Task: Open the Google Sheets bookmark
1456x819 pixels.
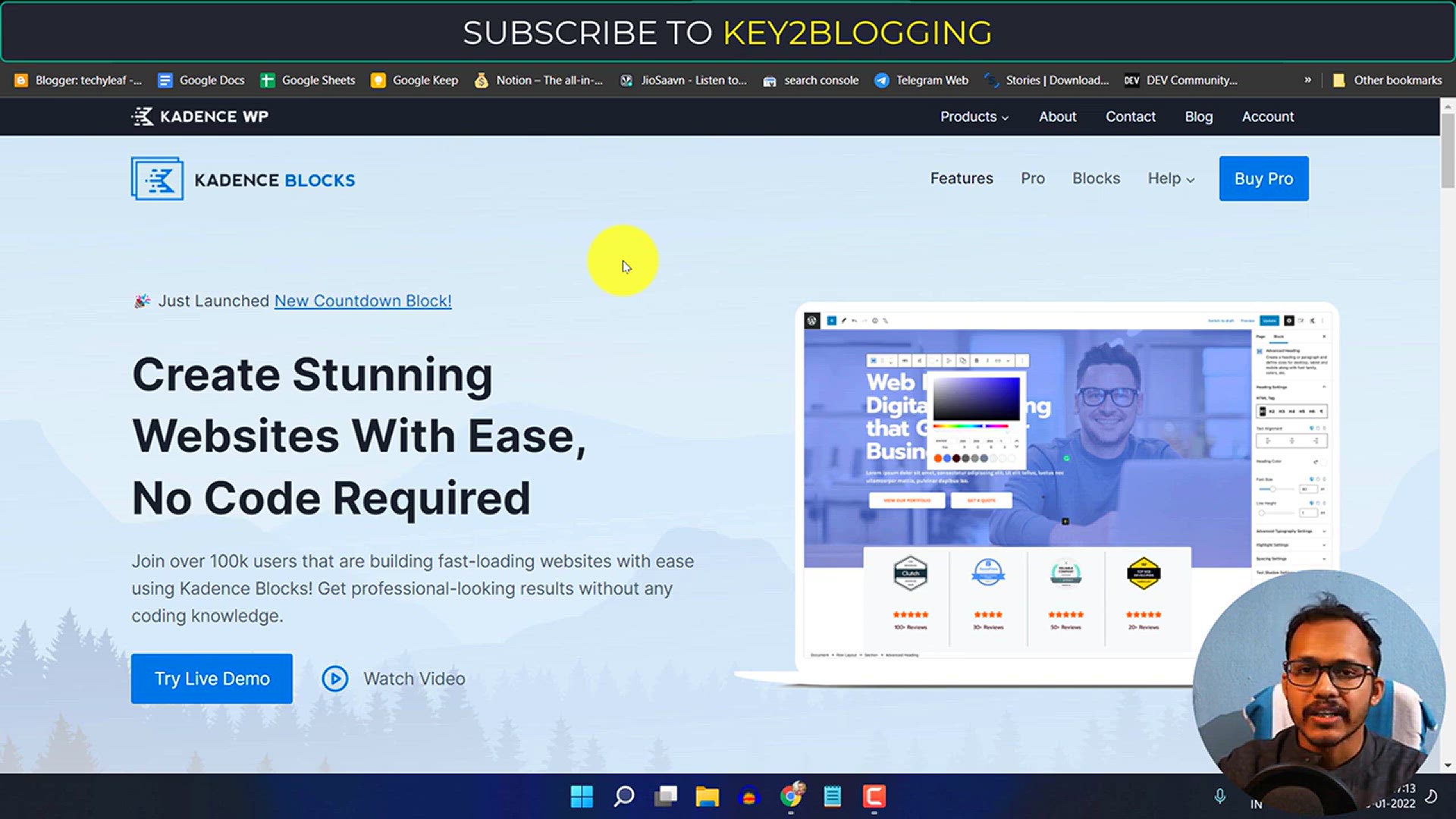Action: coord(308,80)
